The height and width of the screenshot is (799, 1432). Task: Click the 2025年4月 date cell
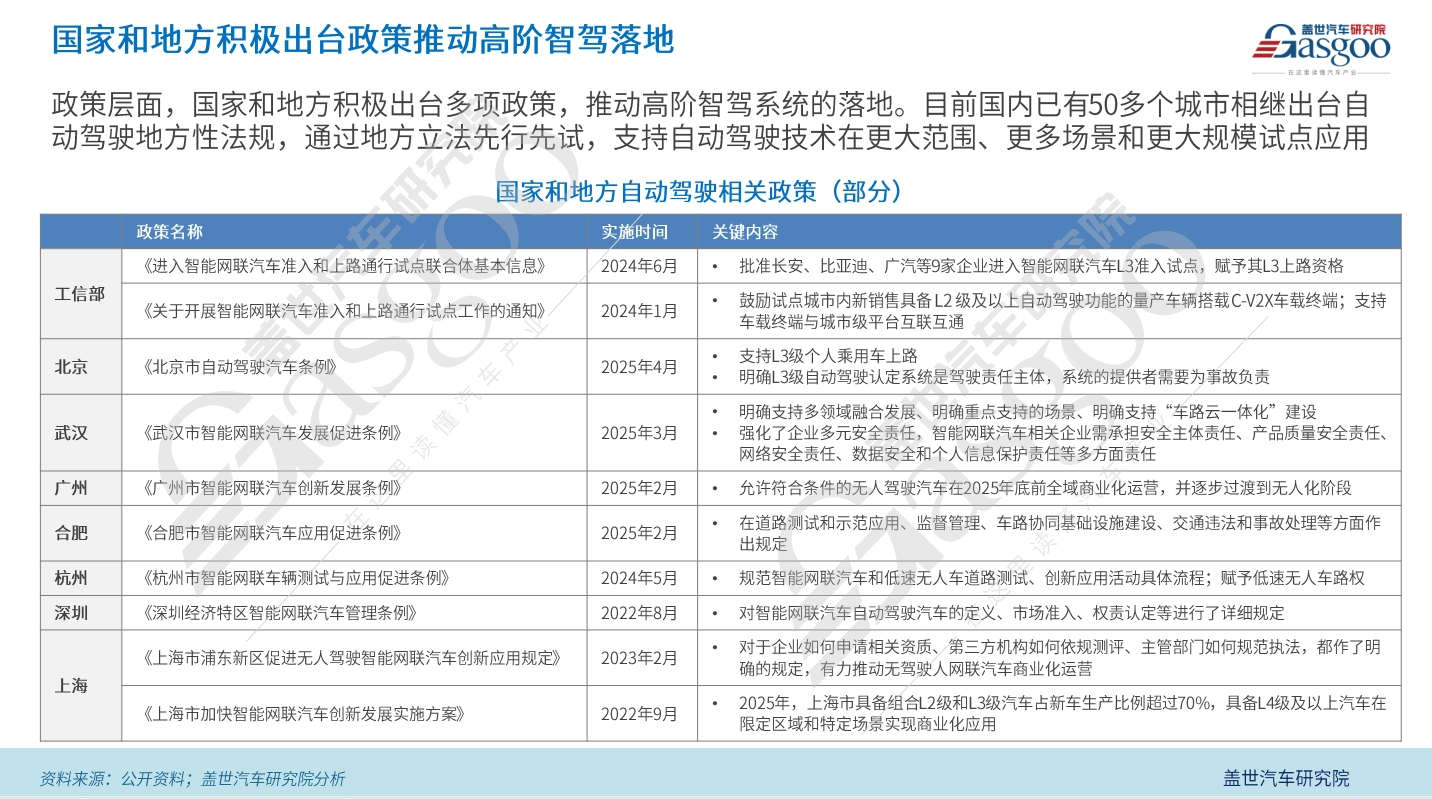(639, 367)
